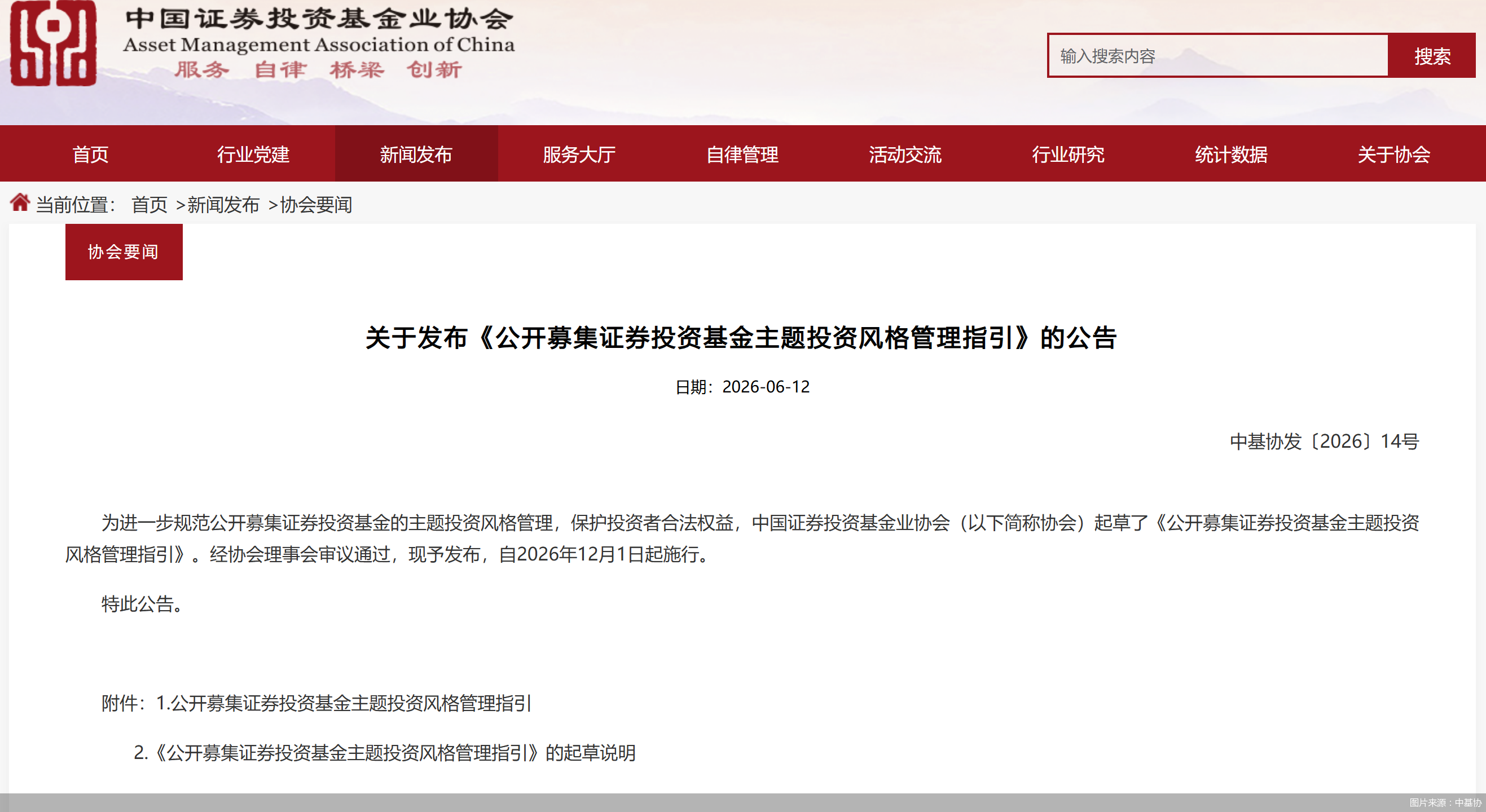Click the red home icon in breadcrumb
The image size is (1486, 812).
pyautogui.click(x=20, y=202)
